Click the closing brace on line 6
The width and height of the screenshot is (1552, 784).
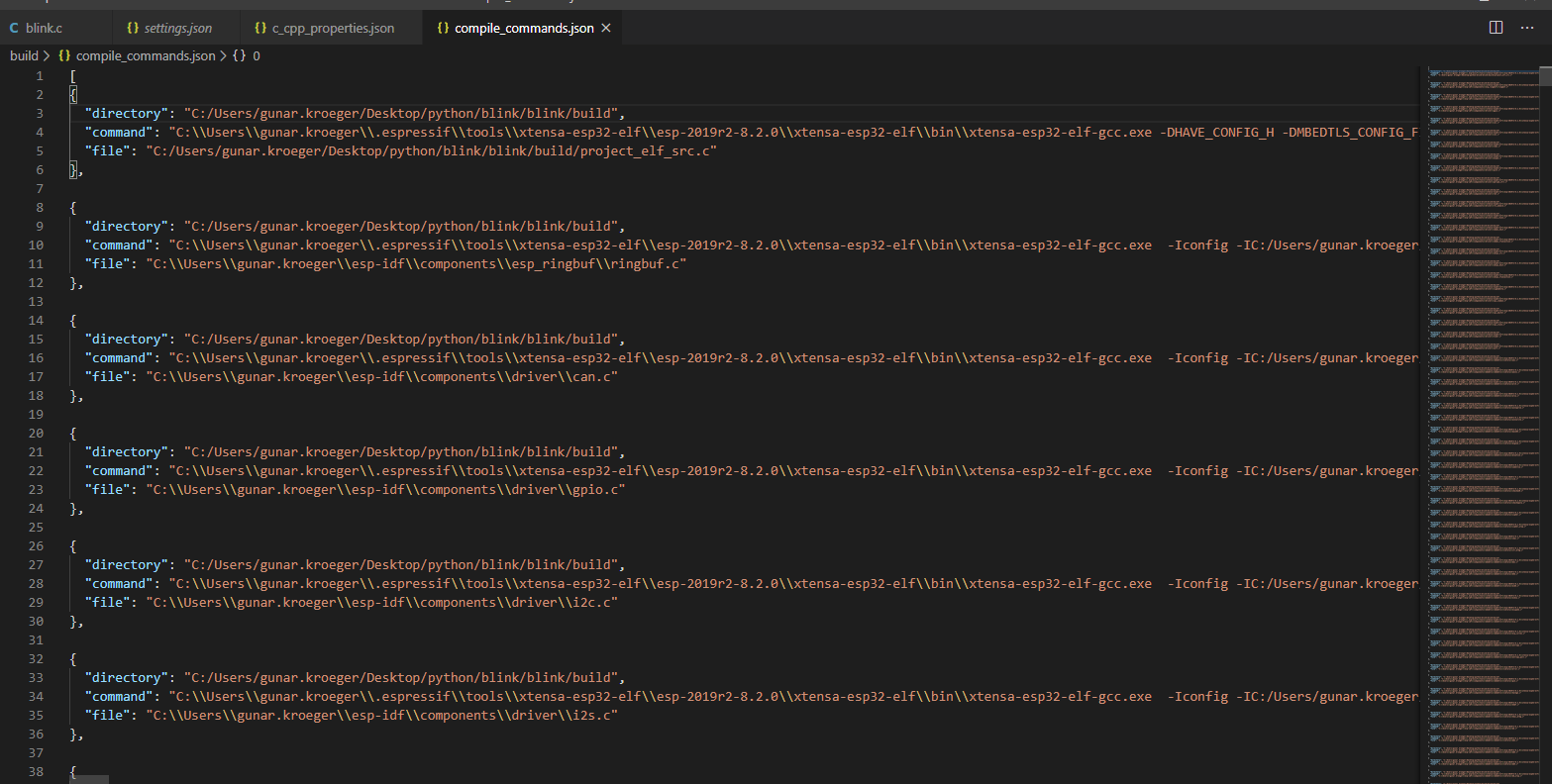[72, 170]
